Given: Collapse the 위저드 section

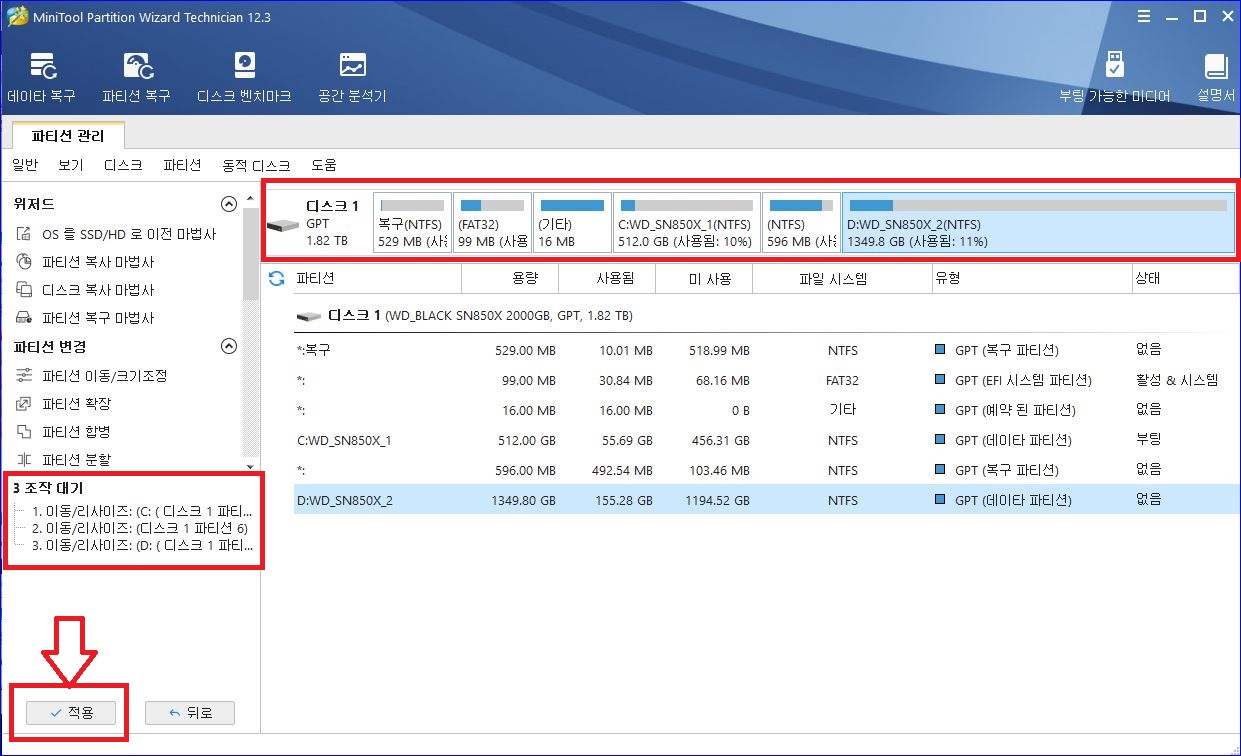Looking at the screenshot, I should pos(229,204).
